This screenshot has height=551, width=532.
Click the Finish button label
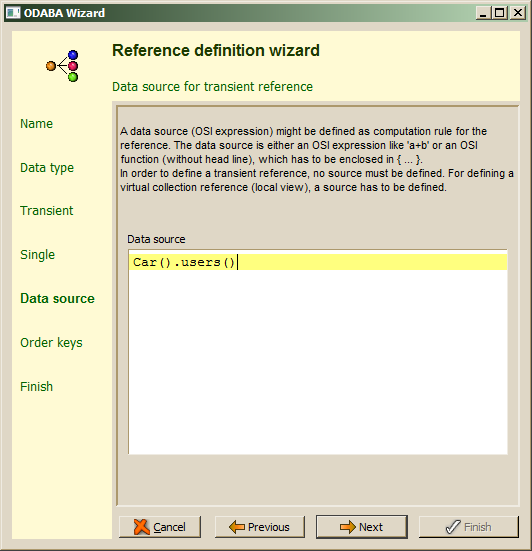(x=478, y=527)
